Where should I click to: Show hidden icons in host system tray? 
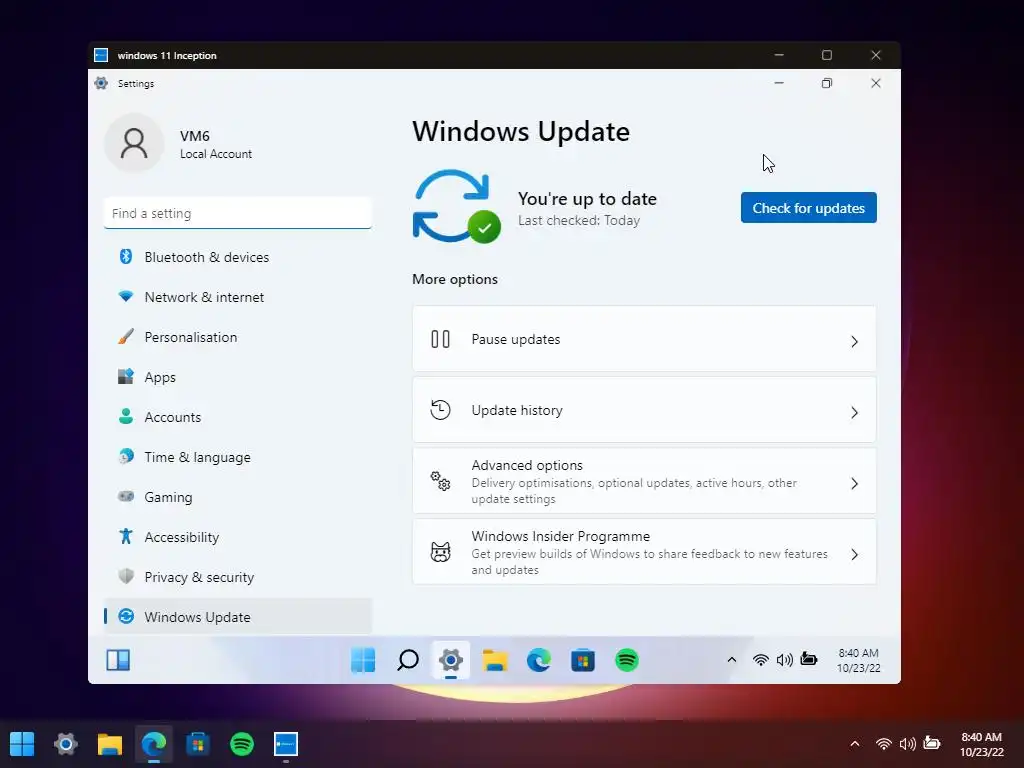click(854, 743)
